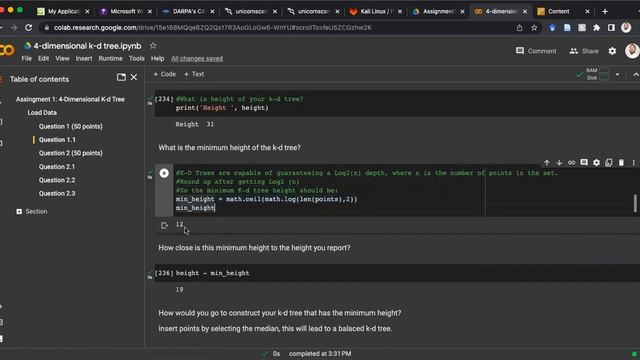Open Google account avatar in Colab
The image size is (640, 360).
(632, 51)
